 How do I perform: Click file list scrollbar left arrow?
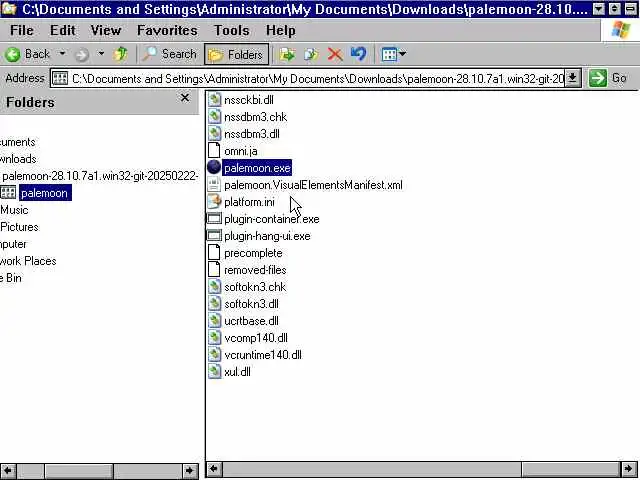(214, 469)
